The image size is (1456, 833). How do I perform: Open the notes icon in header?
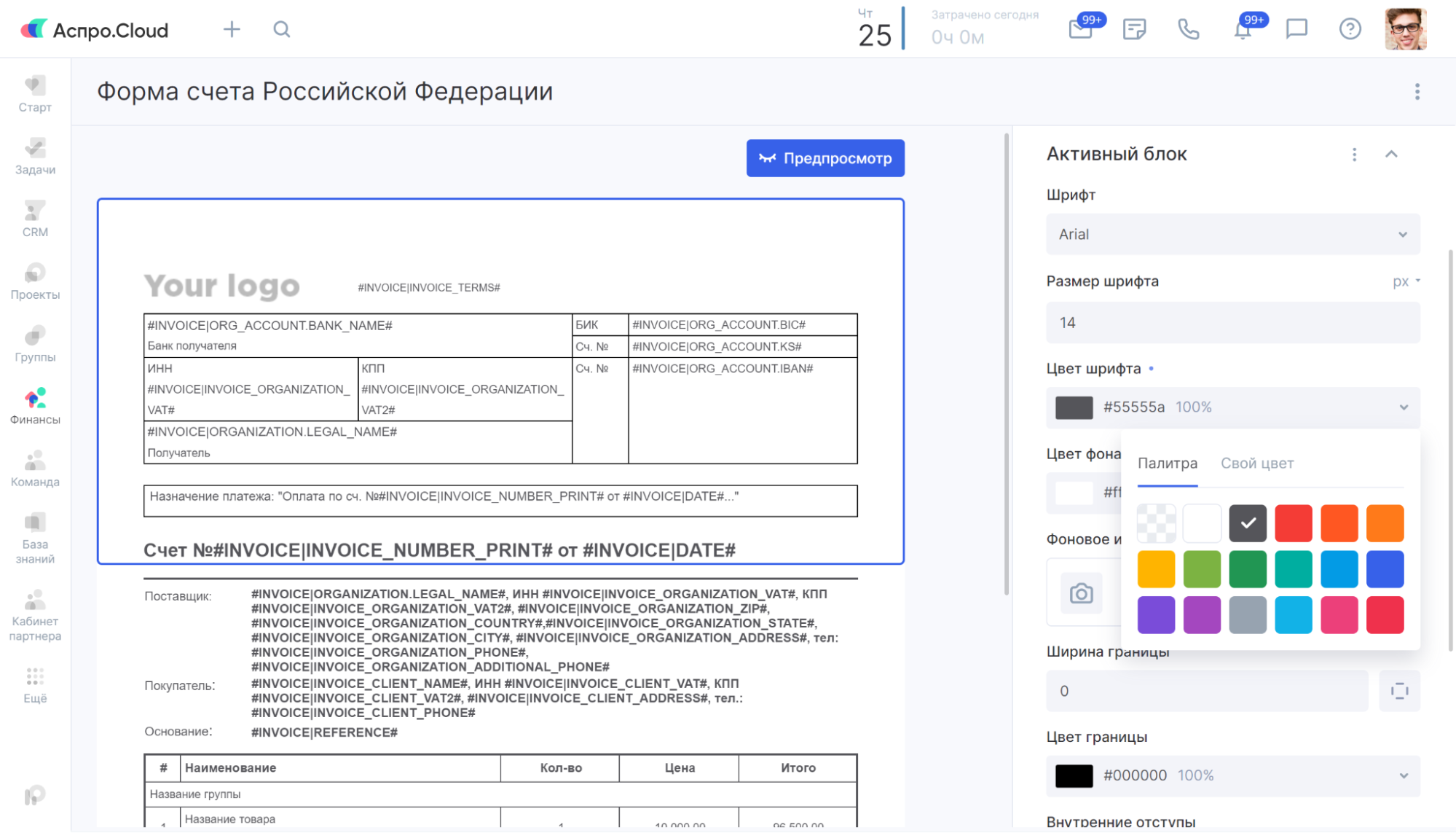pyautogui.click(x=1134, y=29)
